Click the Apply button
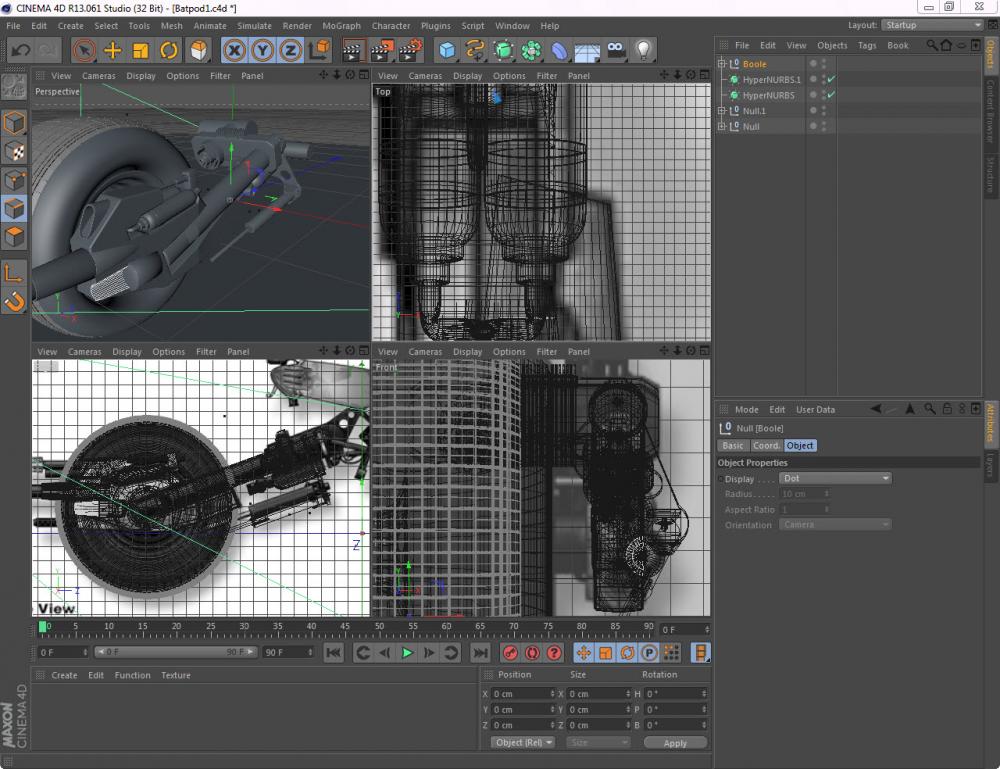 coord(675,743)
